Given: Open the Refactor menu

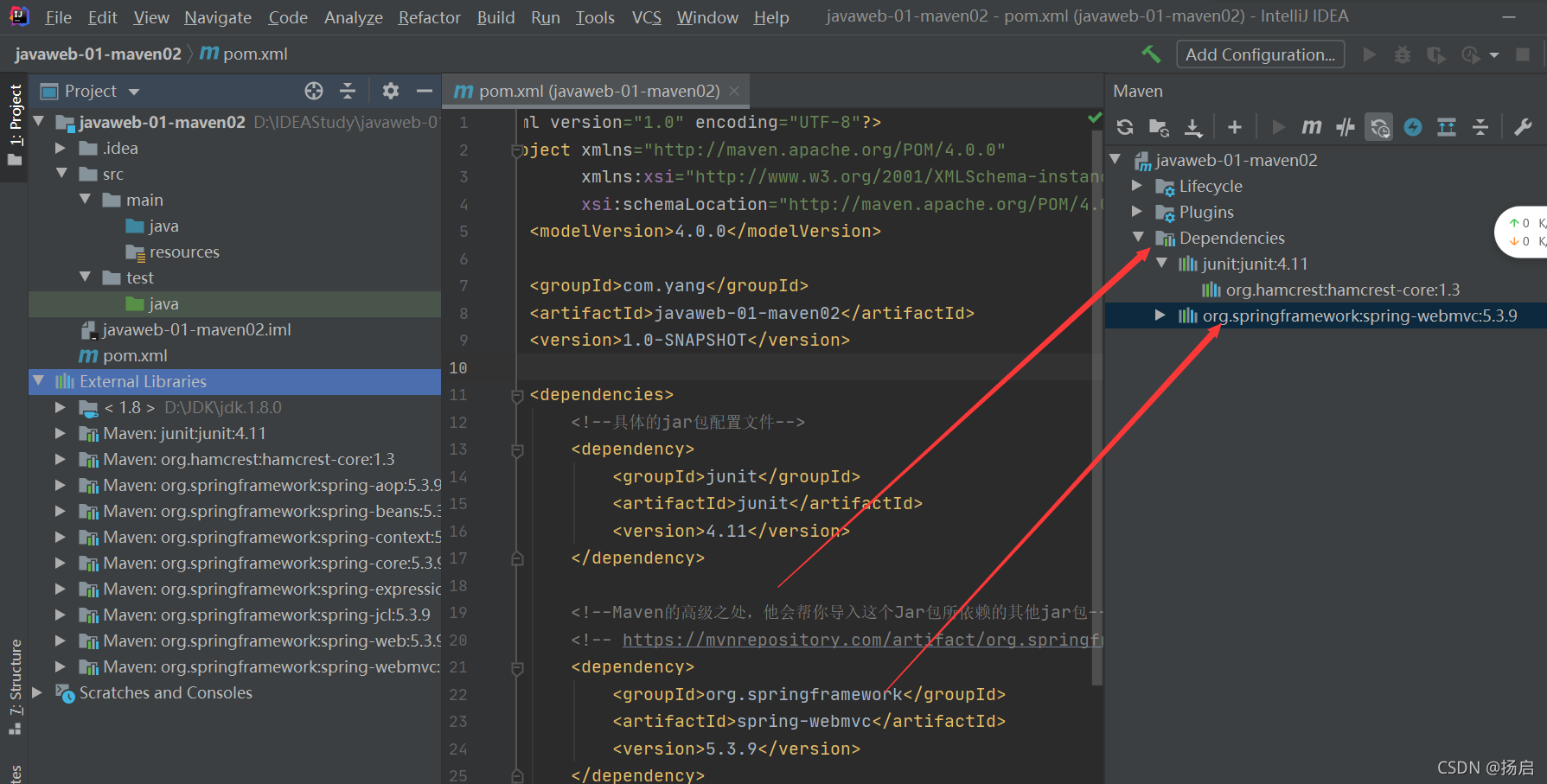Looking at the screenshot, I should point(429,17).
